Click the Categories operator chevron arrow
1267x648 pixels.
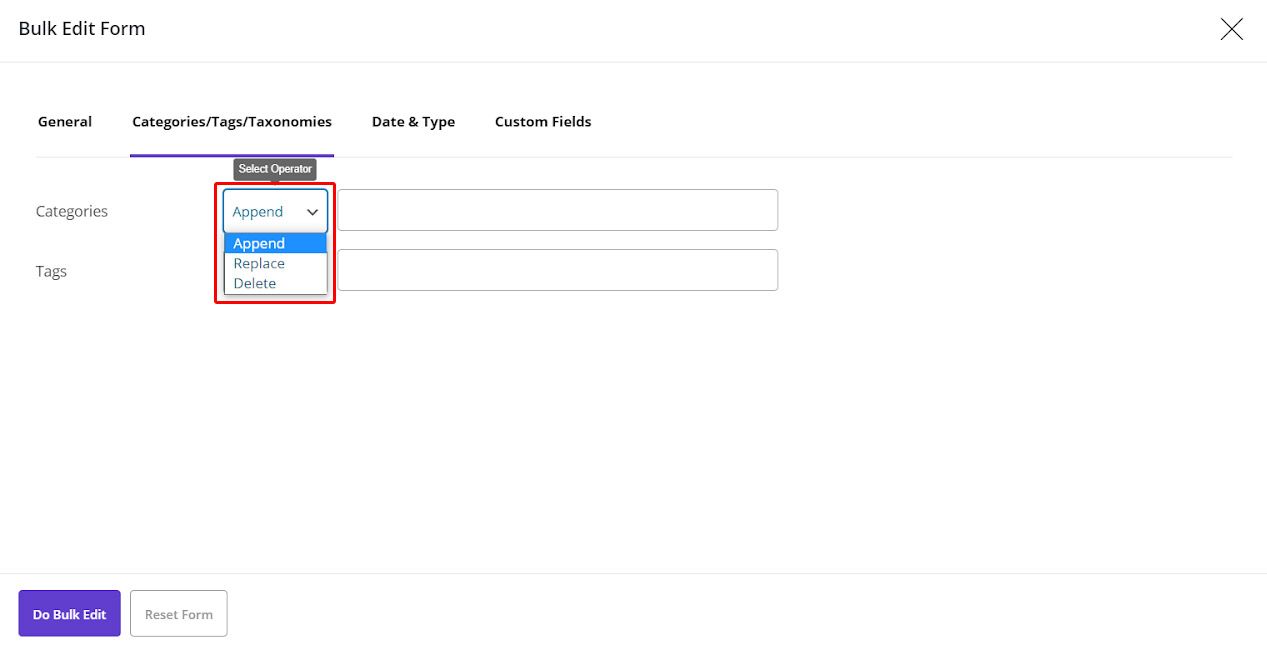(x=312, y=212)
